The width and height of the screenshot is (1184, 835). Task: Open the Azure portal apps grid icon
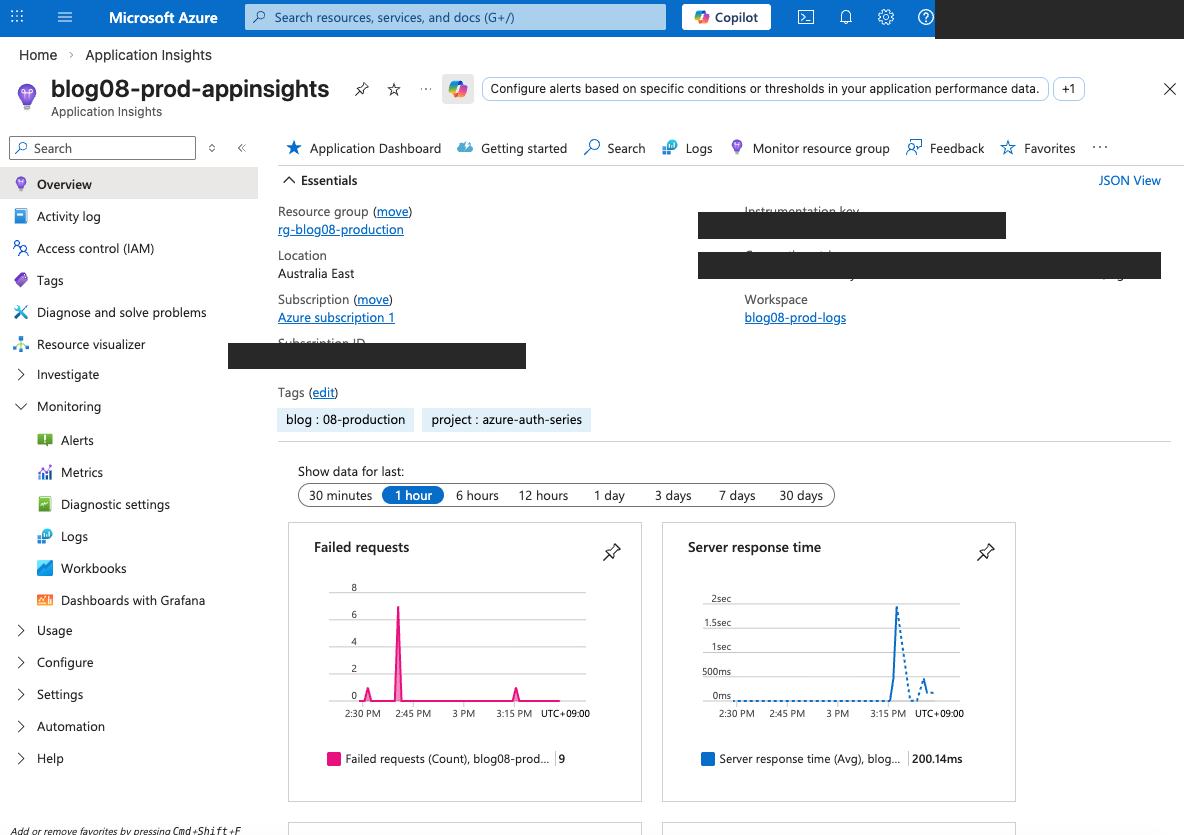17,17
